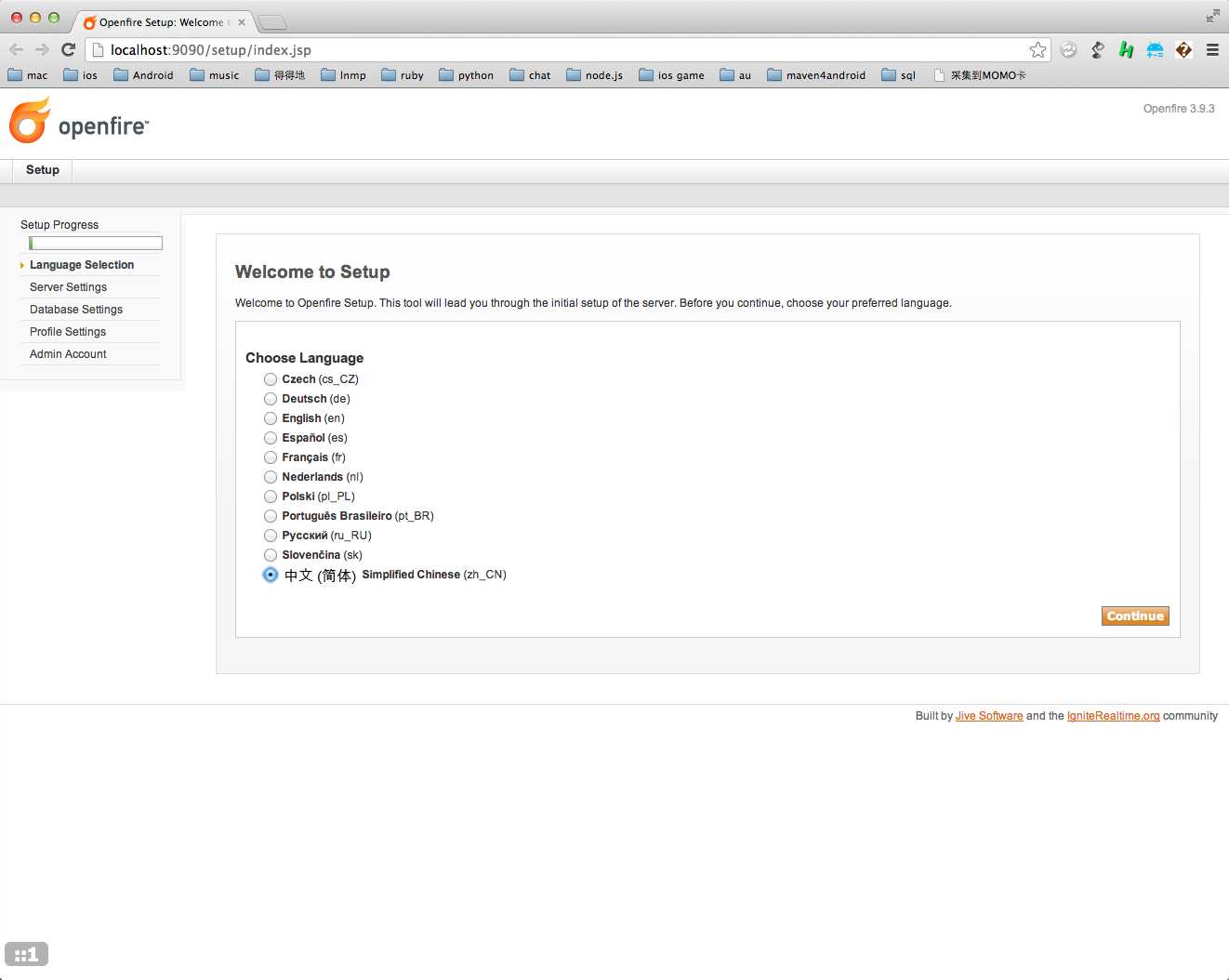The width and height of the screenshot is (1229, 980).
Task: Open the ios game bookmarks folder
Action: (x=671, y=75)
